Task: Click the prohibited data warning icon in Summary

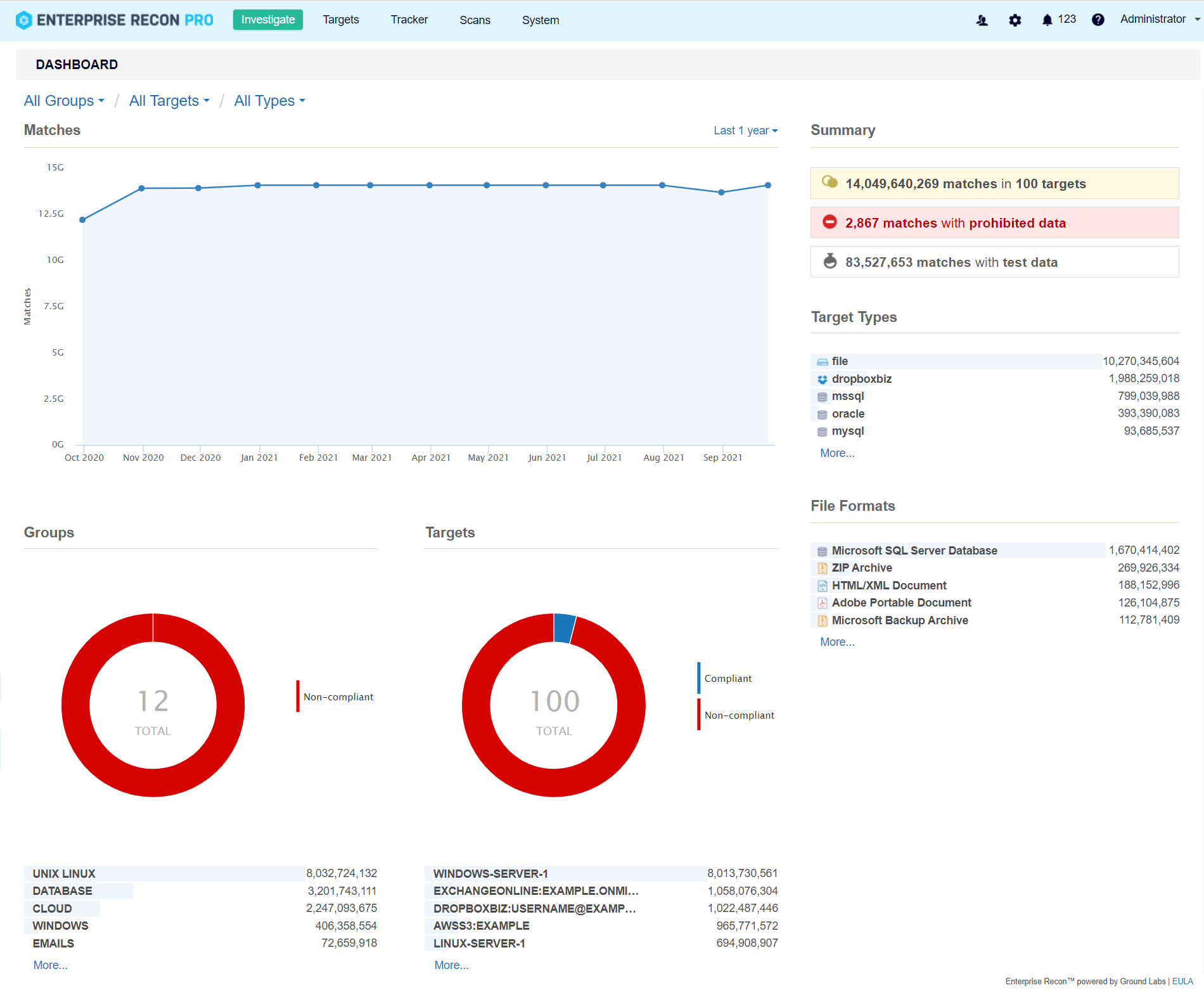Action: 830,222
